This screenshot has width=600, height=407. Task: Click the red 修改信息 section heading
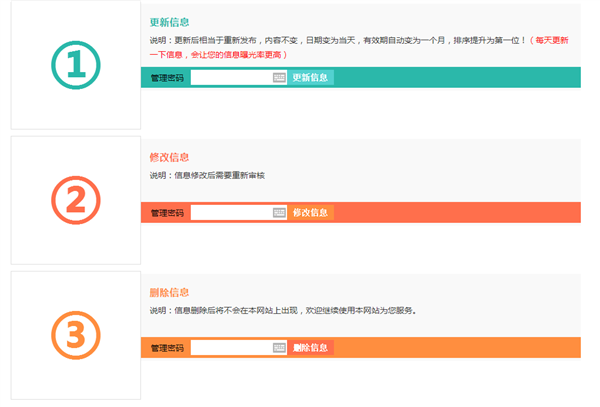click(x=170, y=157)
